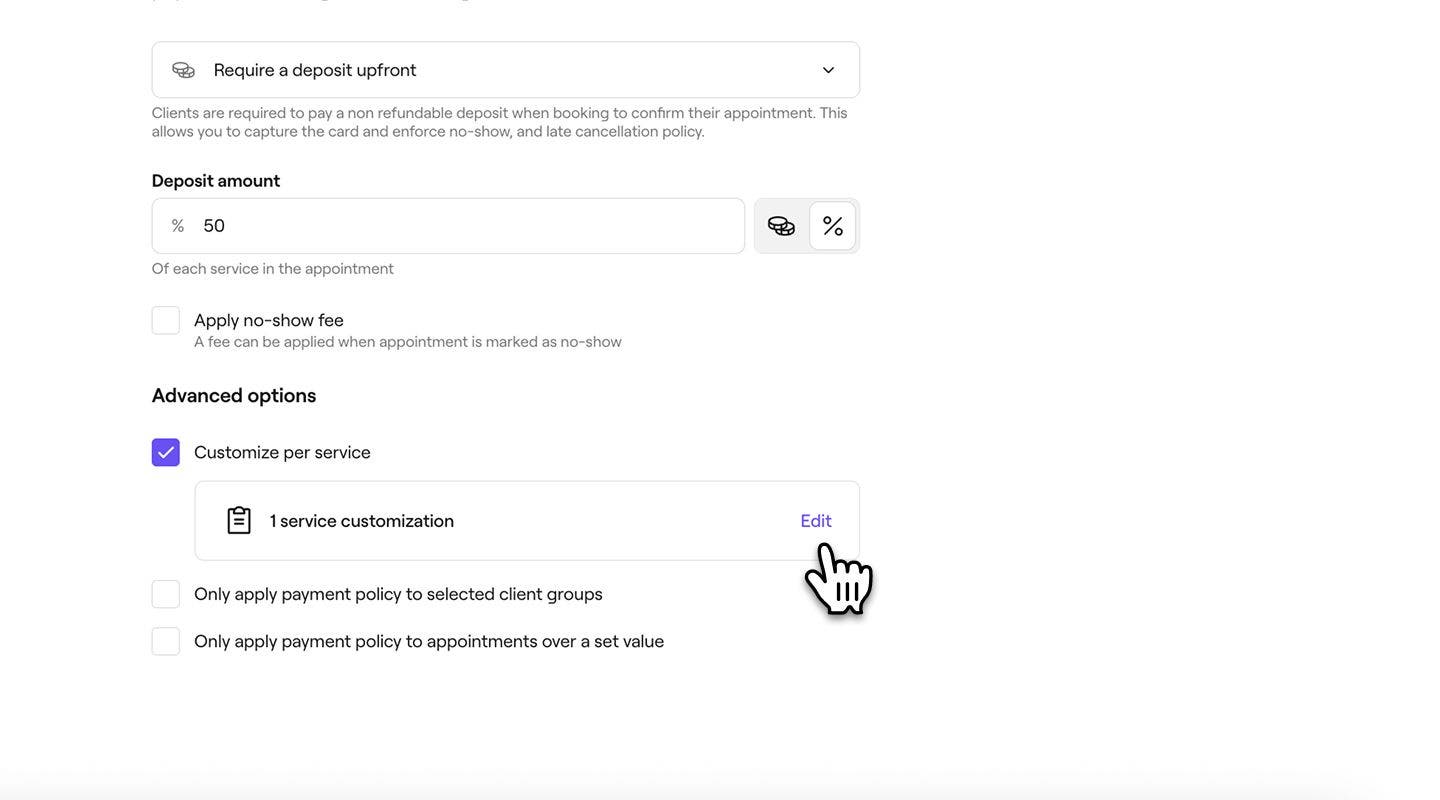Image resolution: width=1440 pixels, height=800 pixels.
Task: Uncheck the Customize per service checkbox
Action: 166,453
